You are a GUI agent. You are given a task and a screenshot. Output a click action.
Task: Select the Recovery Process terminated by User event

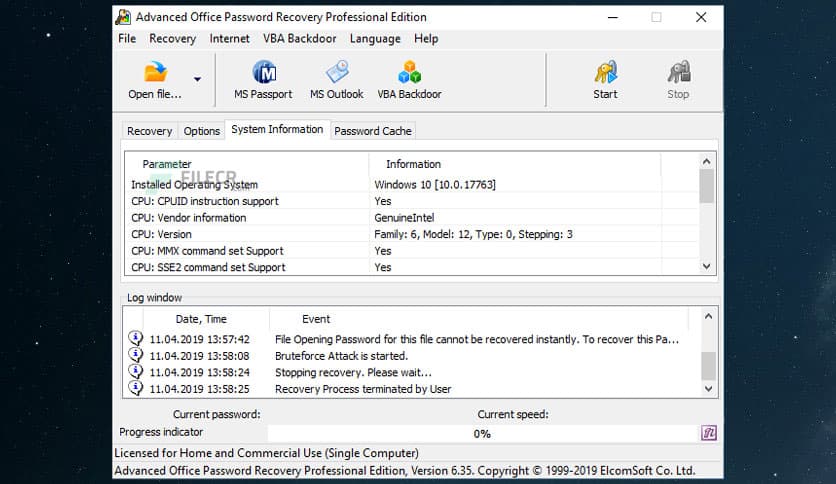pyautogui.click(x=363, y=389)
